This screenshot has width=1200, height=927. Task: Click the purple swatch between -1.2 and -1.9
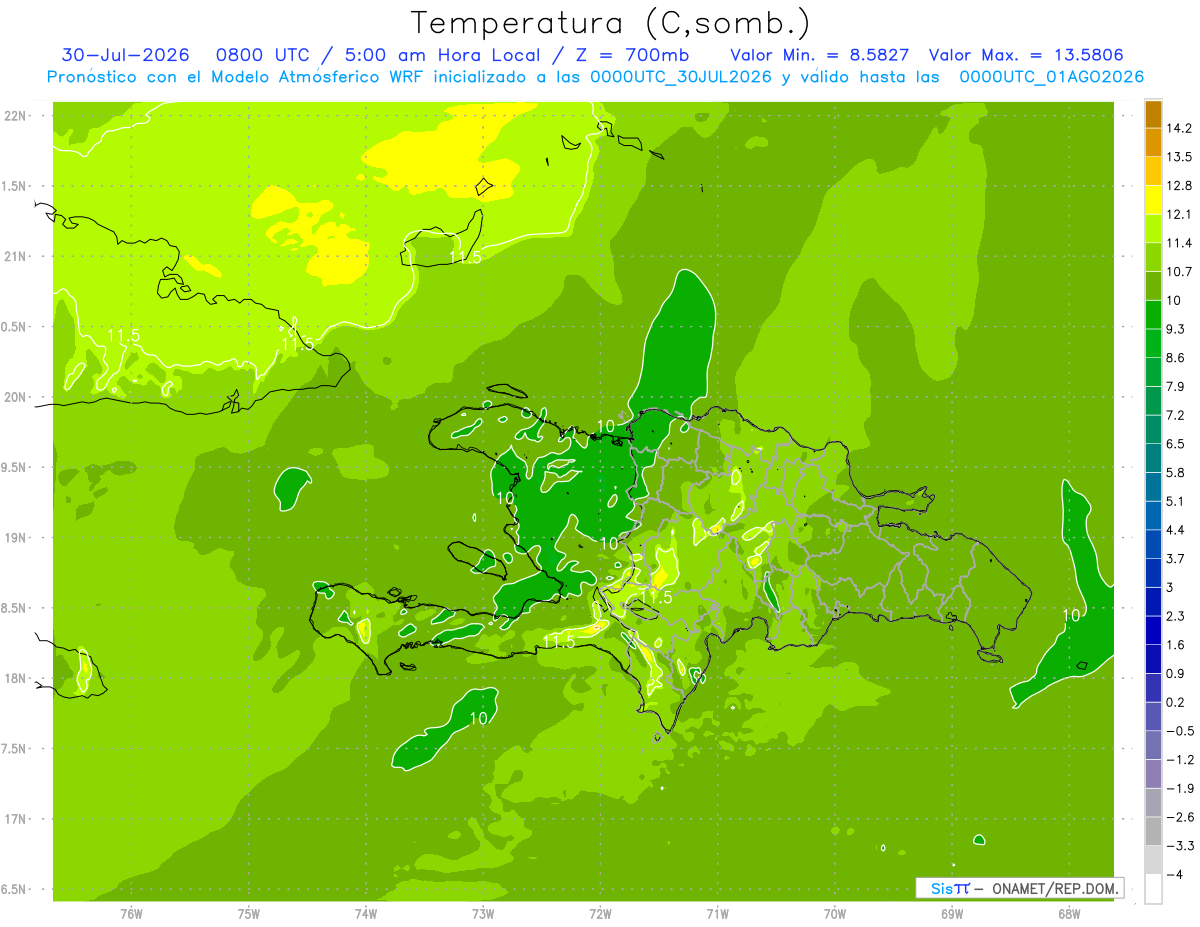point(1153,774)
